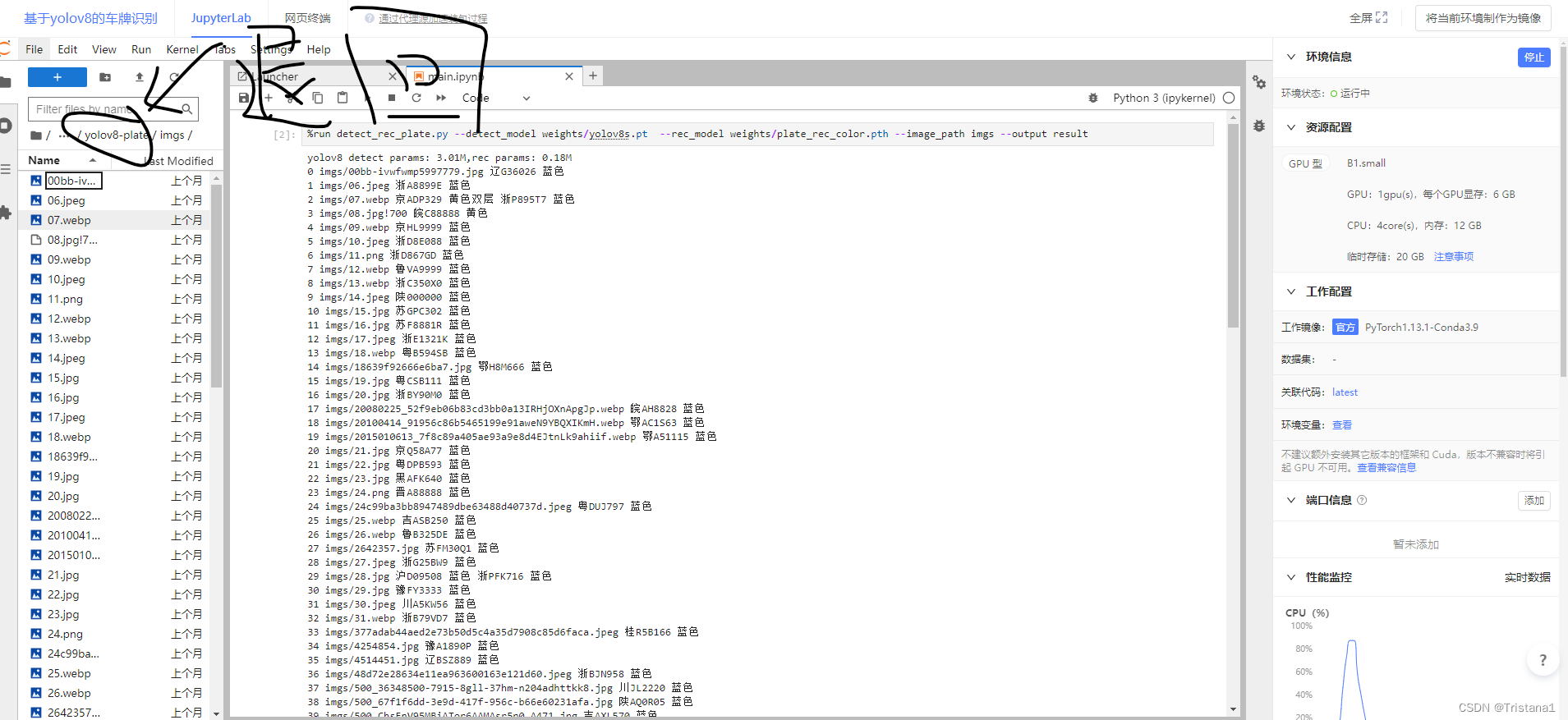This screenshot has width=1568, height=720.
Task: Click the Python 3 (ipykernel) kernel name
Action: [1164, 98]
